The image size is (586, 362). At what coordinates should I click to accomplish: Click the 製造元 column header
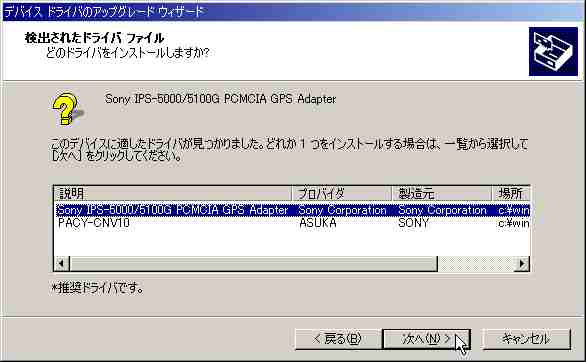point(442,194)
